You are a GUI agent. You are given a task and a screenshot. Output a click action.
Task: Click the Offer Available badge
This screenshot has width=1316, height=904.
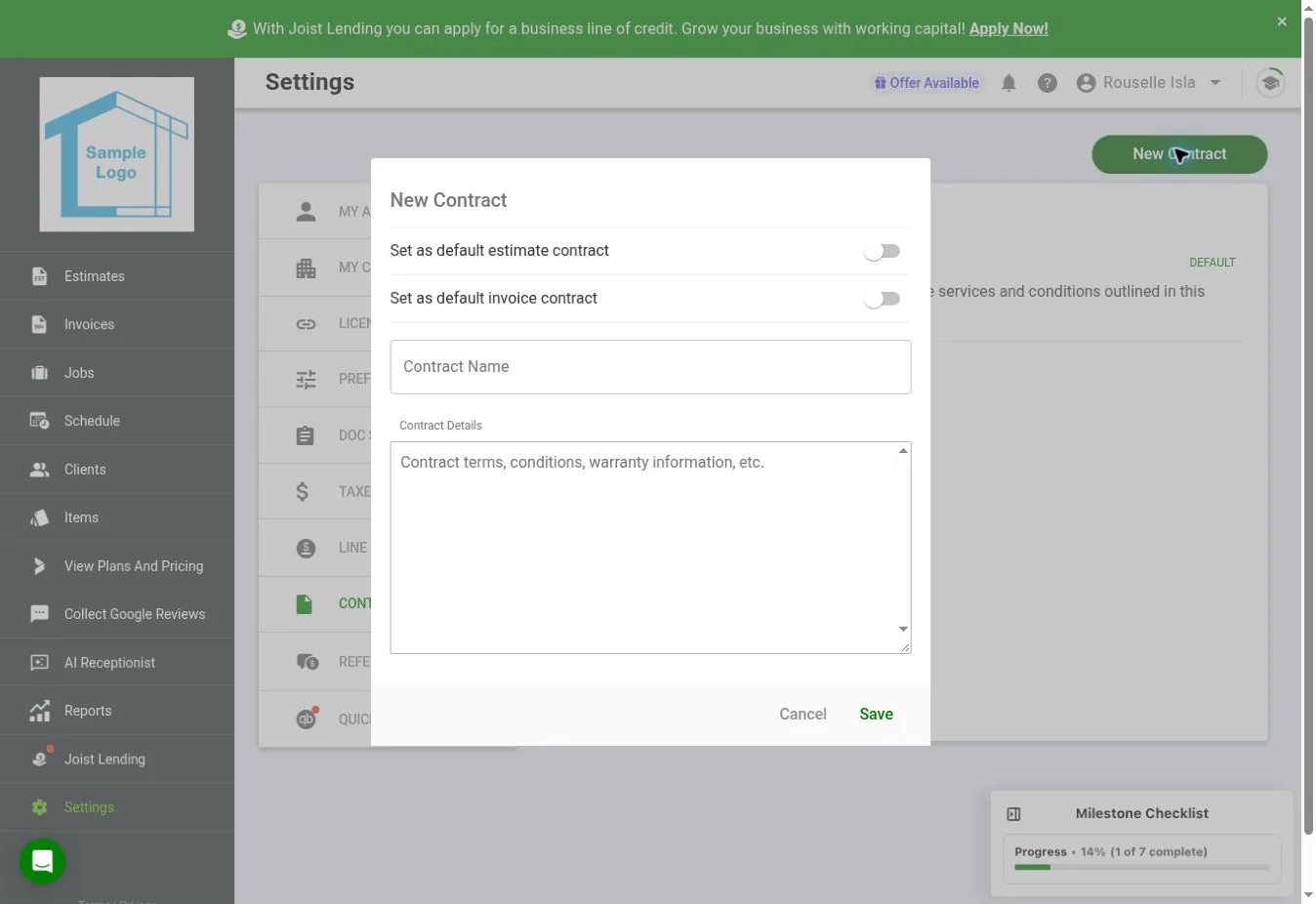[926, 83]
